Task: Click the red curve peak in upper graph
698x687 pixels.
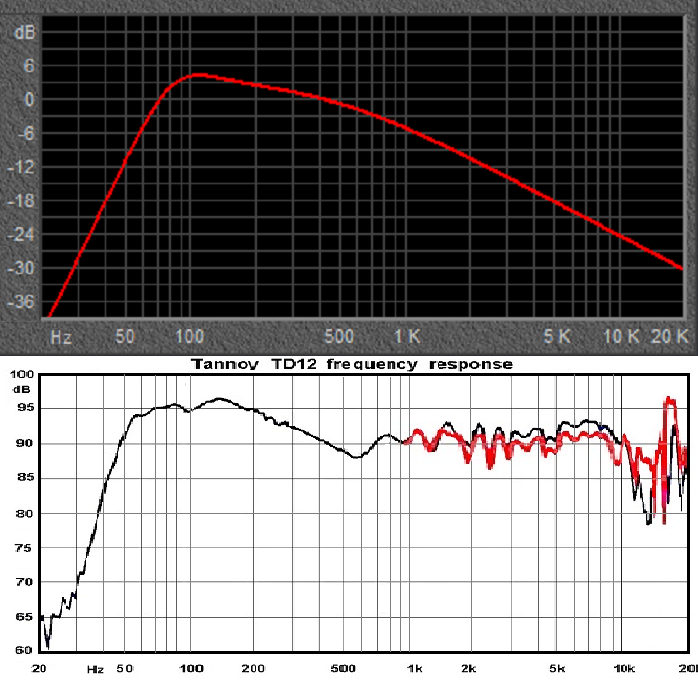Action: [x=199, y=75]
